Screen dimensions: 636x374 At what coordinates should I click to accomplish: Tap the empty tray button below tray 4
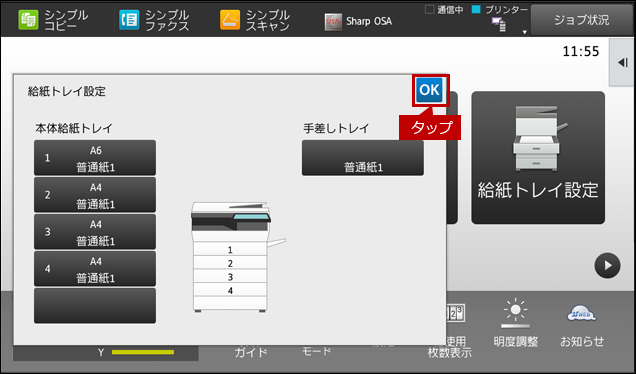click(95, 305)
